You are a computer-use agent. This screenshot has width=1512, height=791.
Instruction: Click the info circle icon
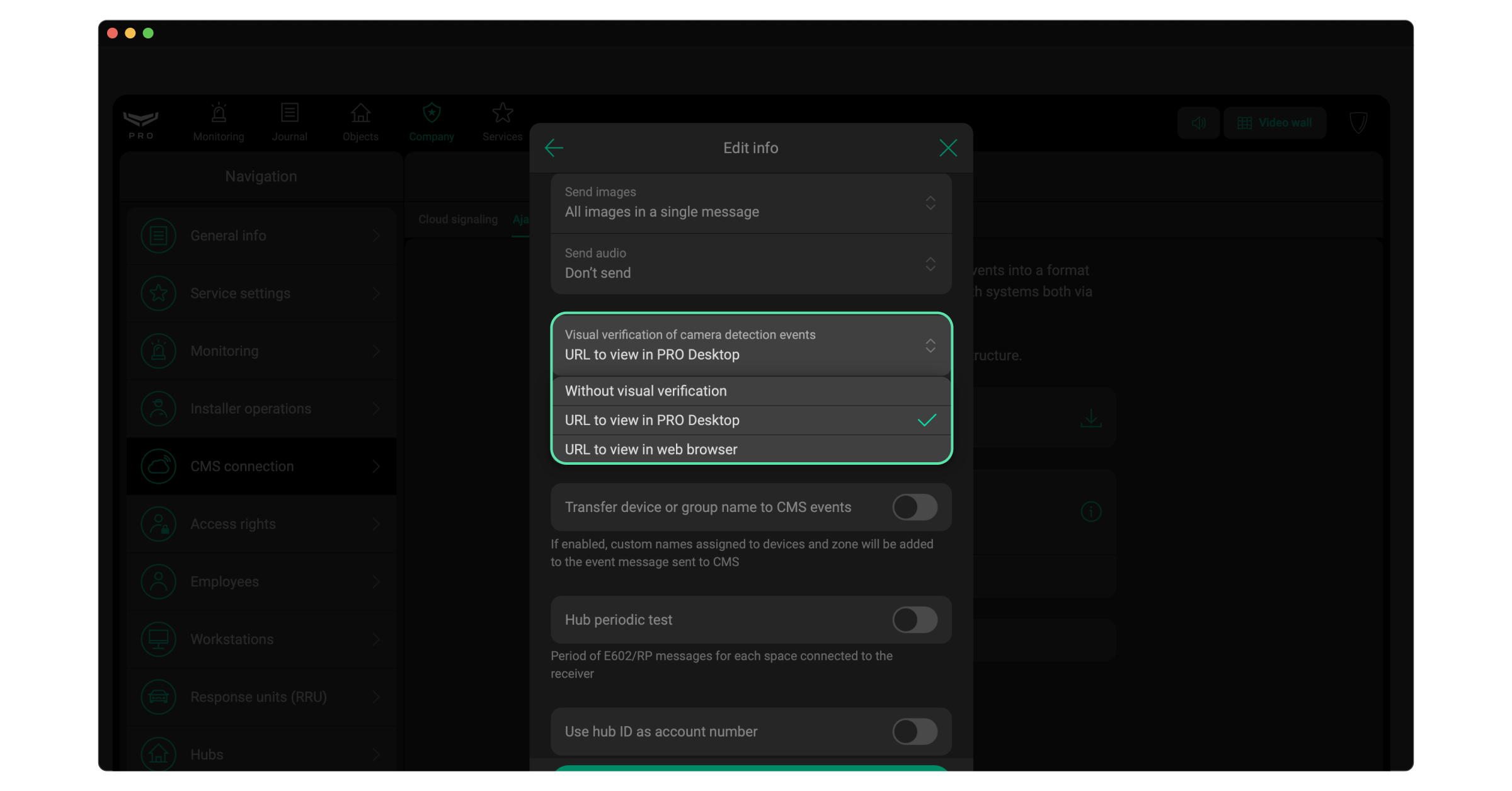[x=1091, y=511]
